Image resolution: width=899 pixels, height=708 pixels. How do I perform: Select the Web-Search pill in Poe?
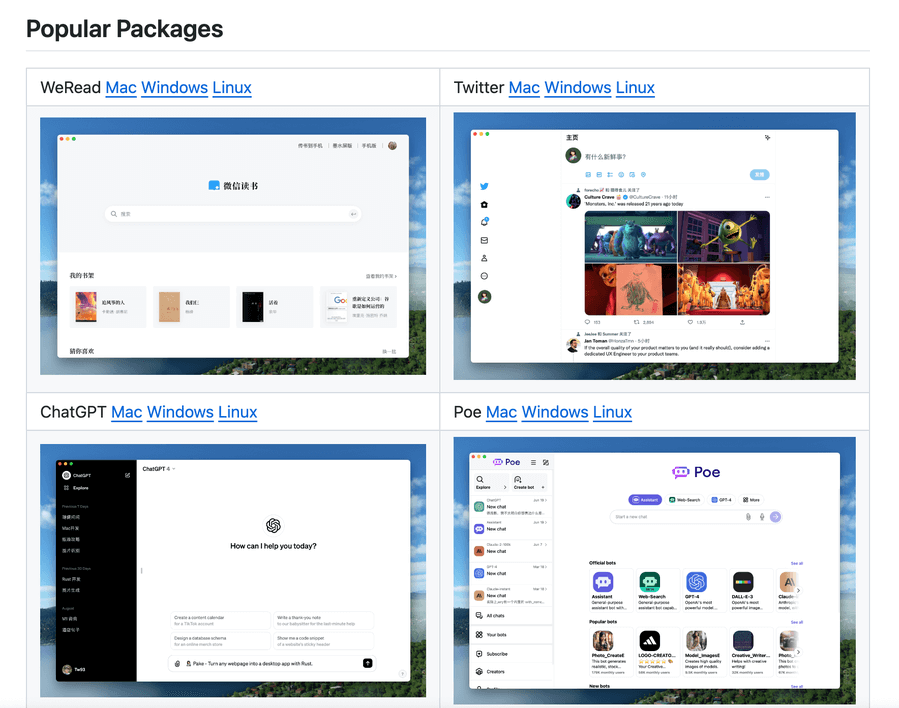tap(685, 500)
